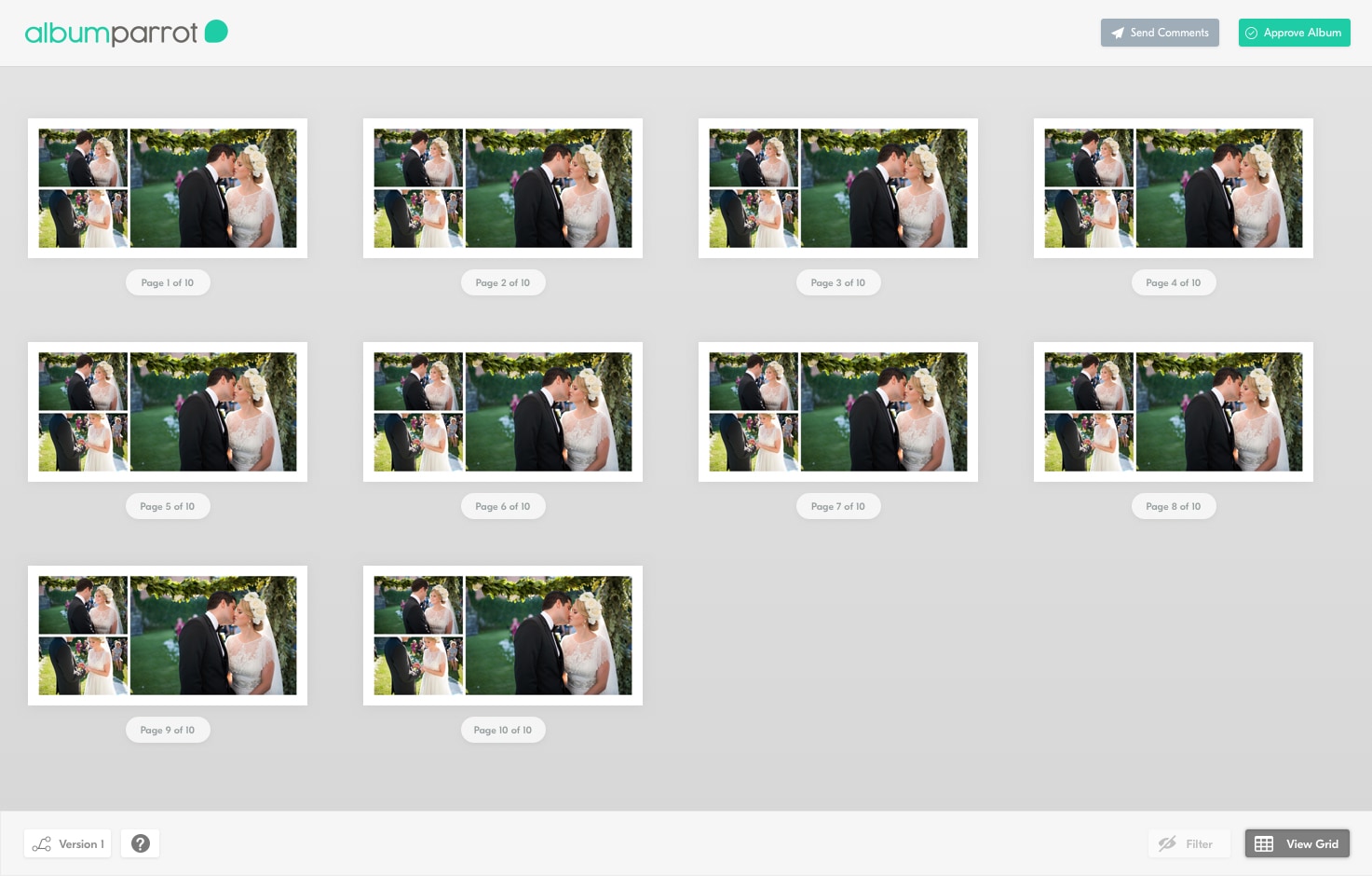This screenshot has width=1372, height=876.
Task: Click the paper plane icon on Send Comments
Action: pos(1117,33)
